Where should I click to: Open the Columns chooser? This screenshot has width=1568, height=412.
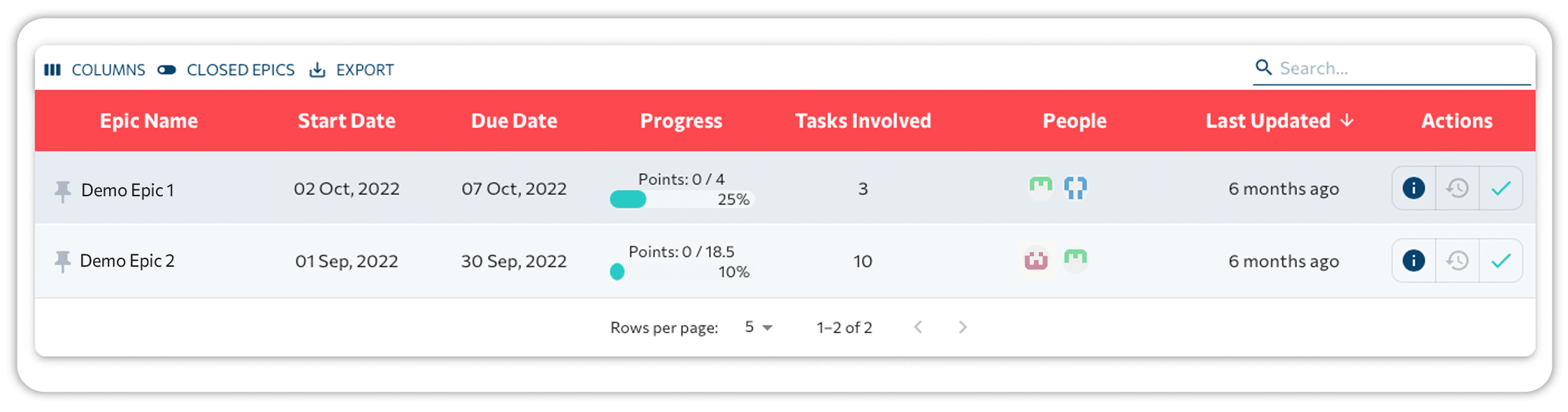coord(94,70)
